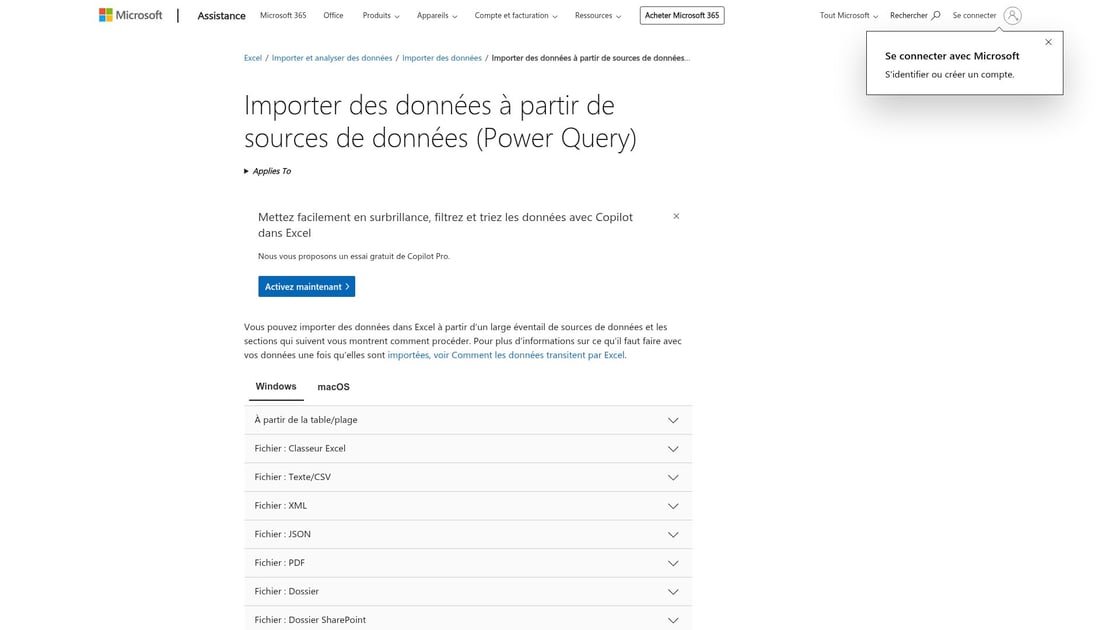Go to Microsoft 365 menu item
This screenshot has width=1120, height=630.
(x=283, y=15)
